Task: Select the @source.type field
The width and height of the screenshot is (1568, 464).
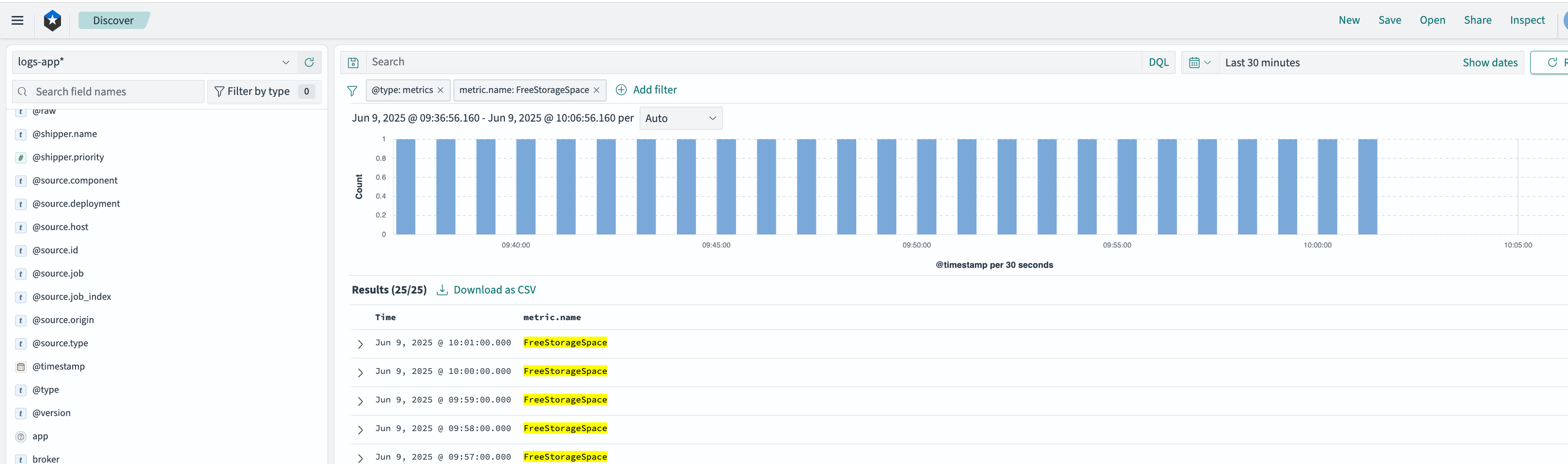Action: (x=60, y=343)
